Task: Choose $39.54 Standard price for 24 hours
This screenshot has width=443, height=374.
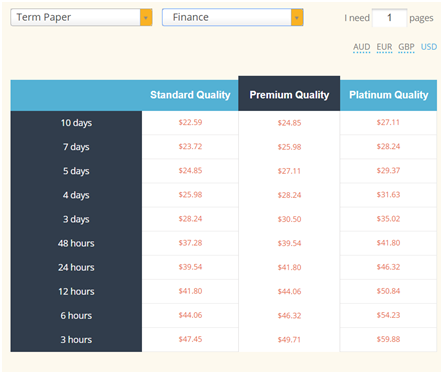Action: pyautogui.click(x=190, y=267)
